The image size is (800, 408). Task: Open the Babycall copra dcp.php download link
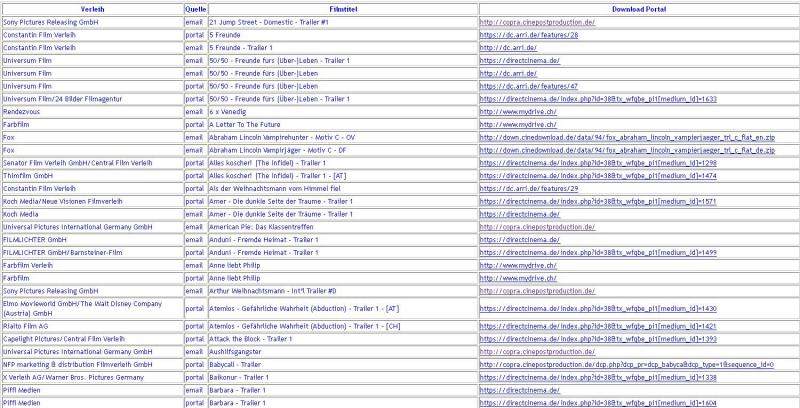[626, 365]
